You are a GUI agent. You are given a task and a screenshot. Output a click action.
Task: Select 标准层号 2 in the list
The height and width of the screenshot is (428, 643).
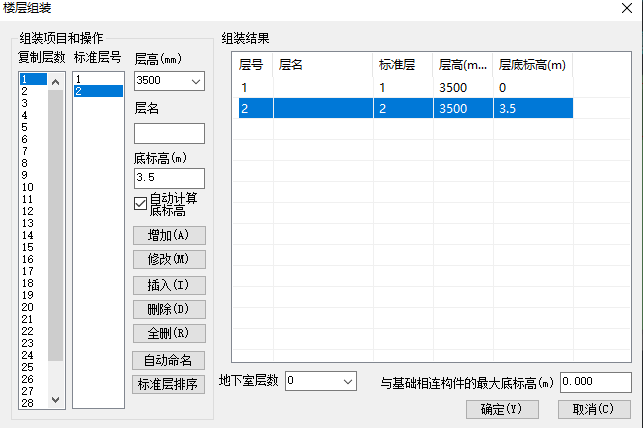coord(98,91)
